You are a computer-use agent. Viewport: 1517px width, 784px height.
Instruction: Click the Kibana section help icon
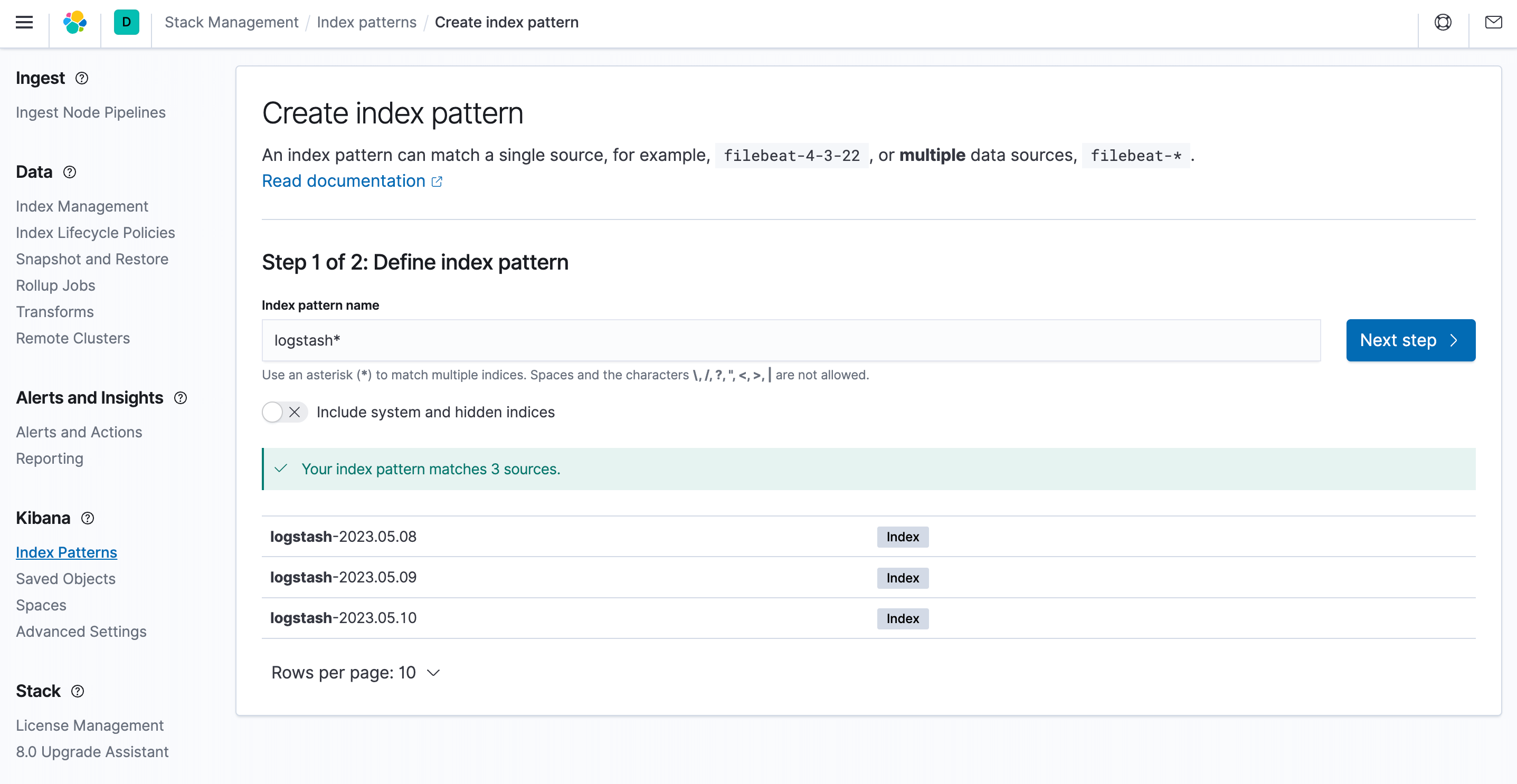87,519
